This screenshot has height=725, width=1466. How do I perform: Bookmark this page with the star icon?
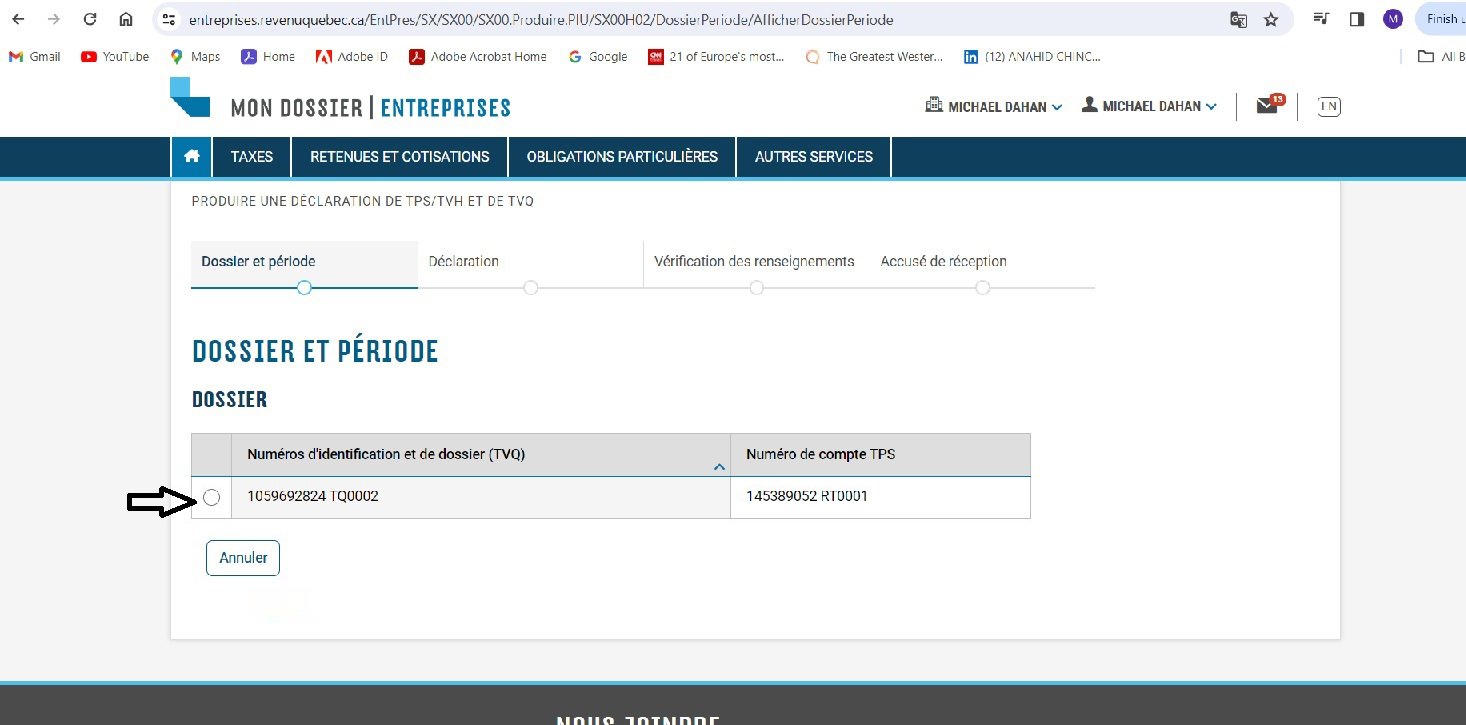1271,19
